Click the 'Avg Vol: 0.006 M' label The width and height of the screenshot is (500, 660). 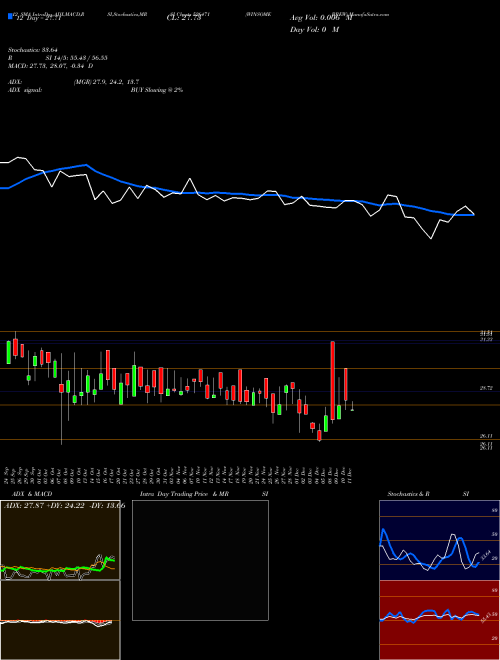[321, 18]
